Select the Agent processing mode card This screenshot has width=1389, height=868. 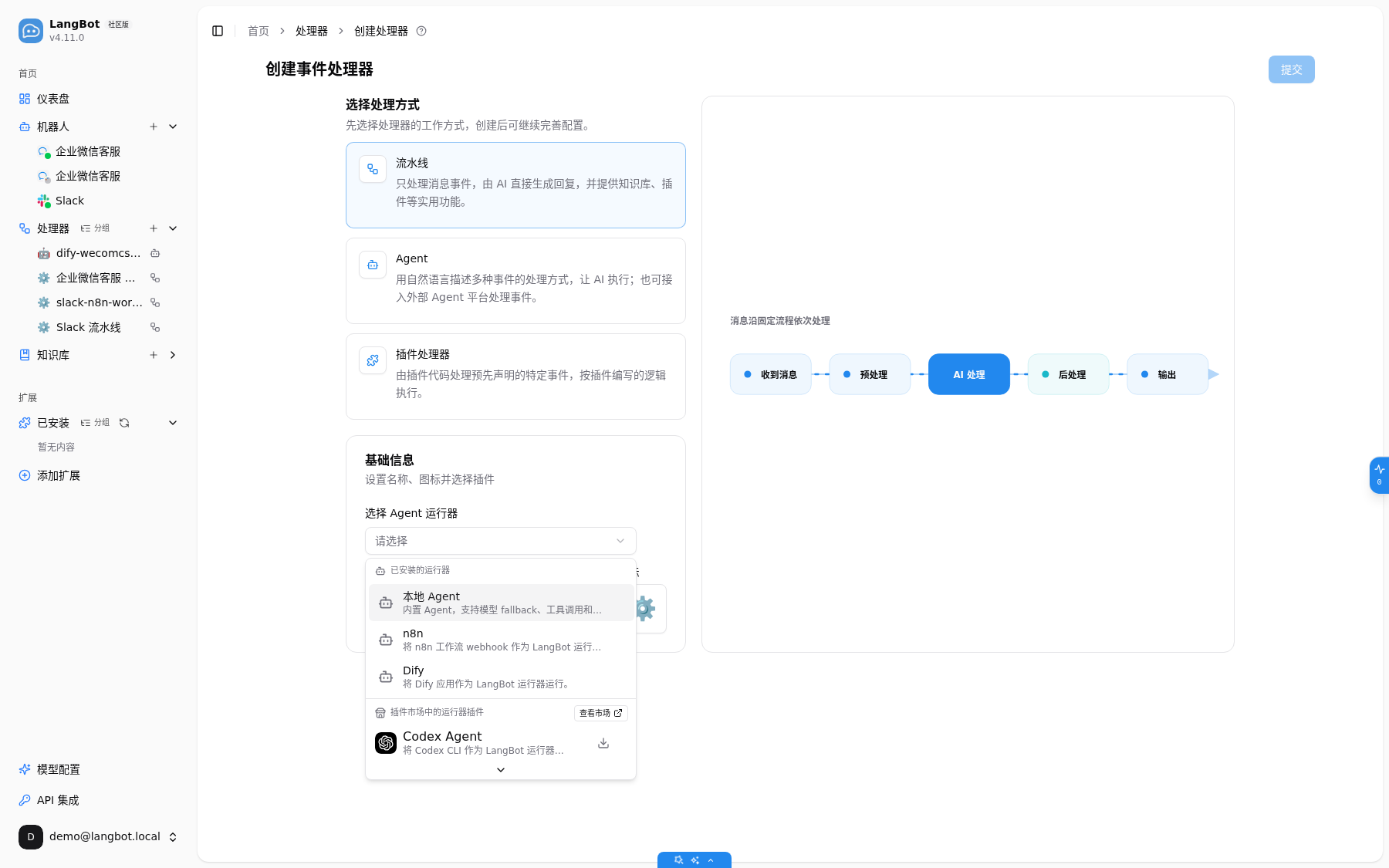click(x=515, y=281)
